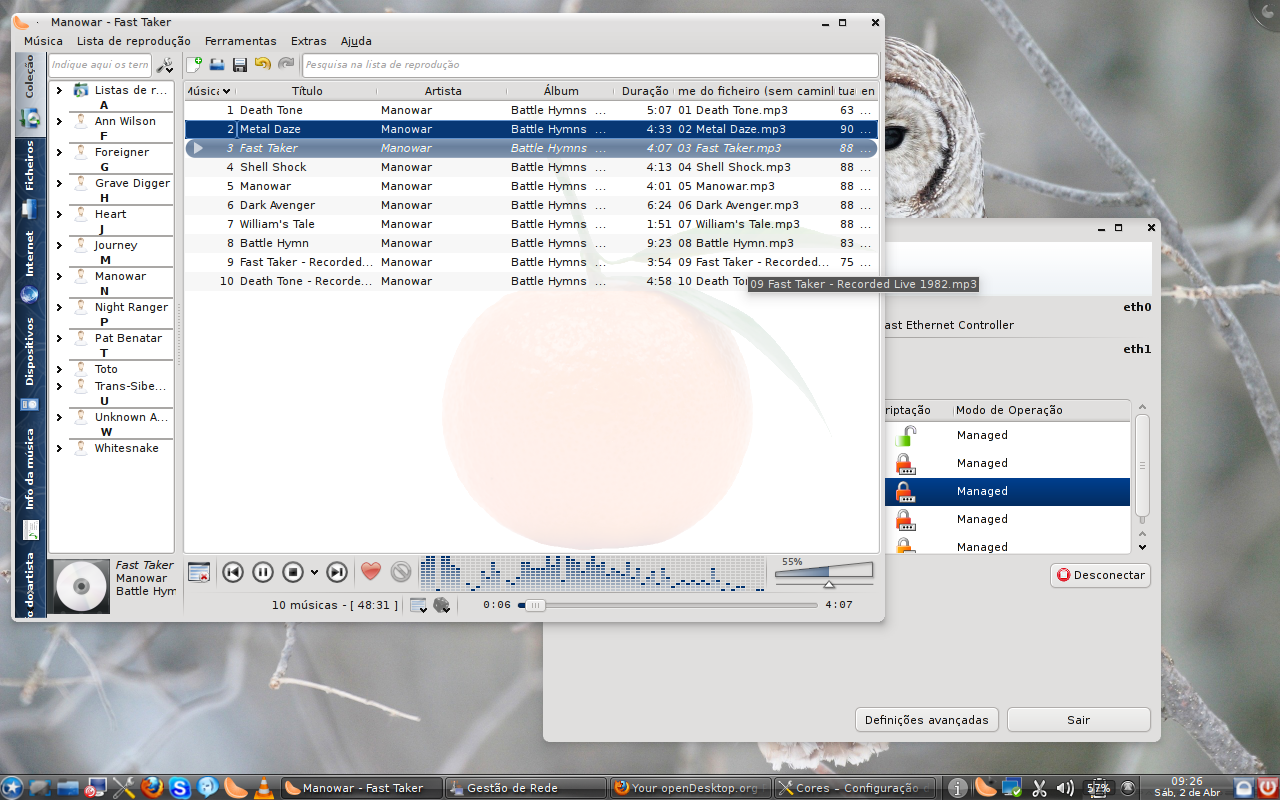Click the greyed redo arrow icon
This screenshot has width=1280, height=800.
click(x=286, y=64)
